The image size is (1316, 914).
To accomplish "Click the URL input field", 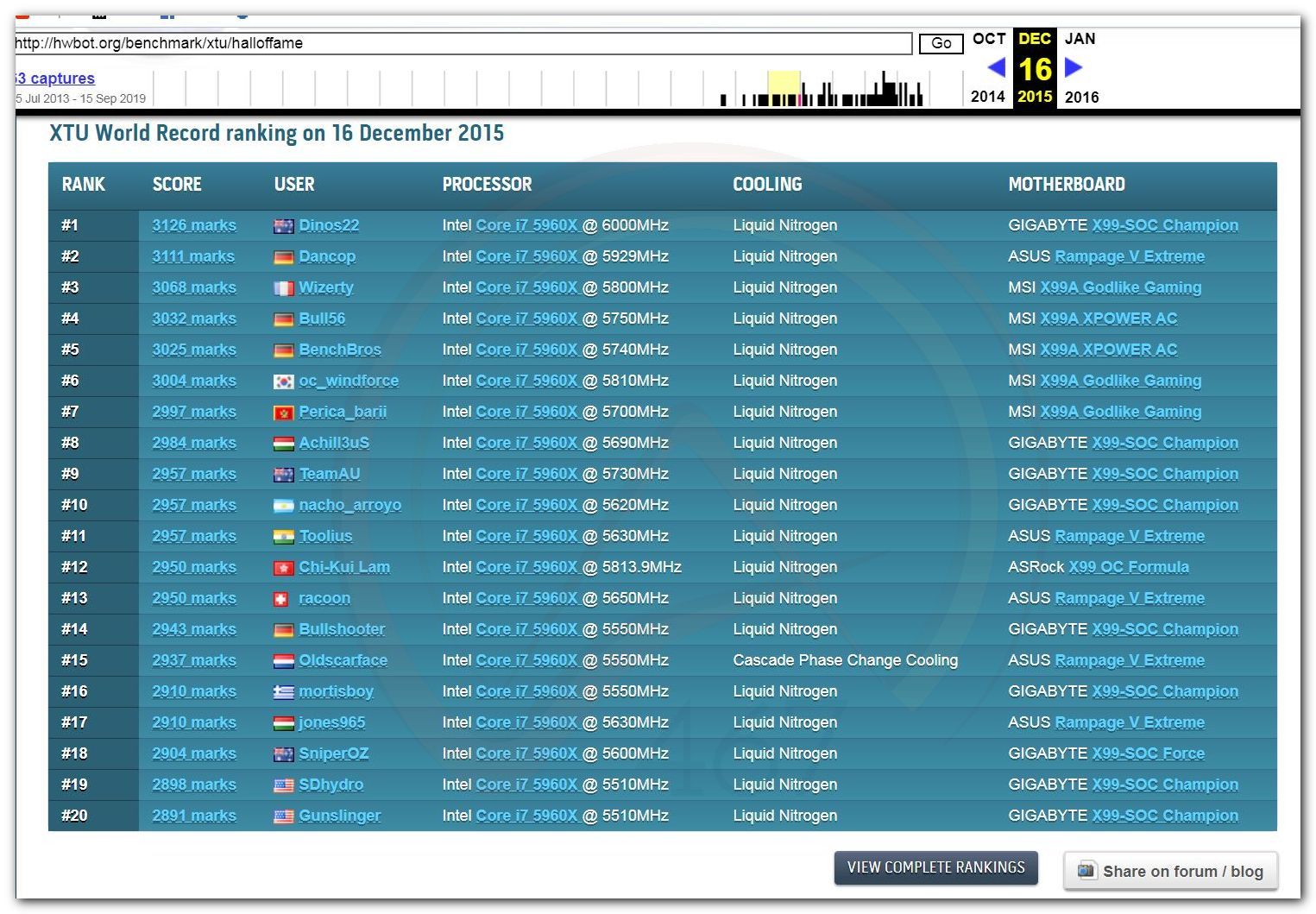I will point(463,43).
